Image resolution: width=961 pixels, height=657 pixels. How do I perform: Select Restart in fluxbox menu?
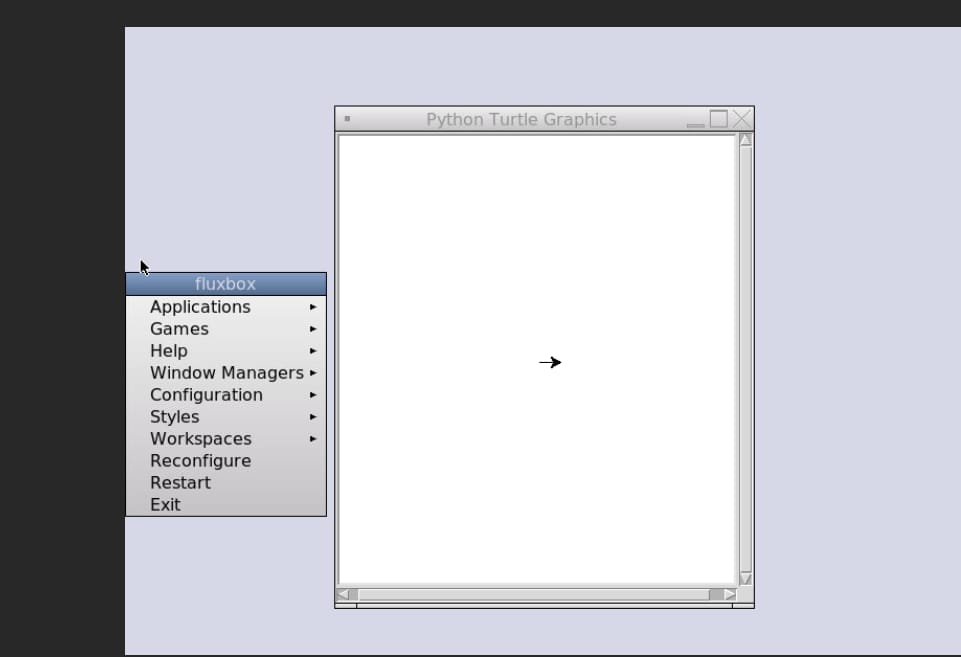(226, 483)
